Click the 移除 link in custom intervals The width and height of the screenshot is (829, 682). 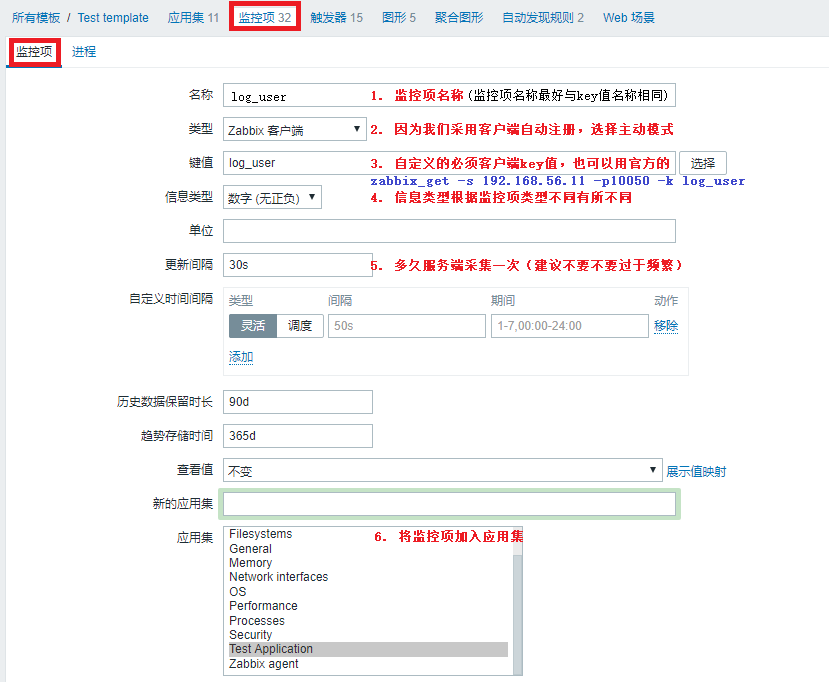pyautogui.click(x=666, y=326)
